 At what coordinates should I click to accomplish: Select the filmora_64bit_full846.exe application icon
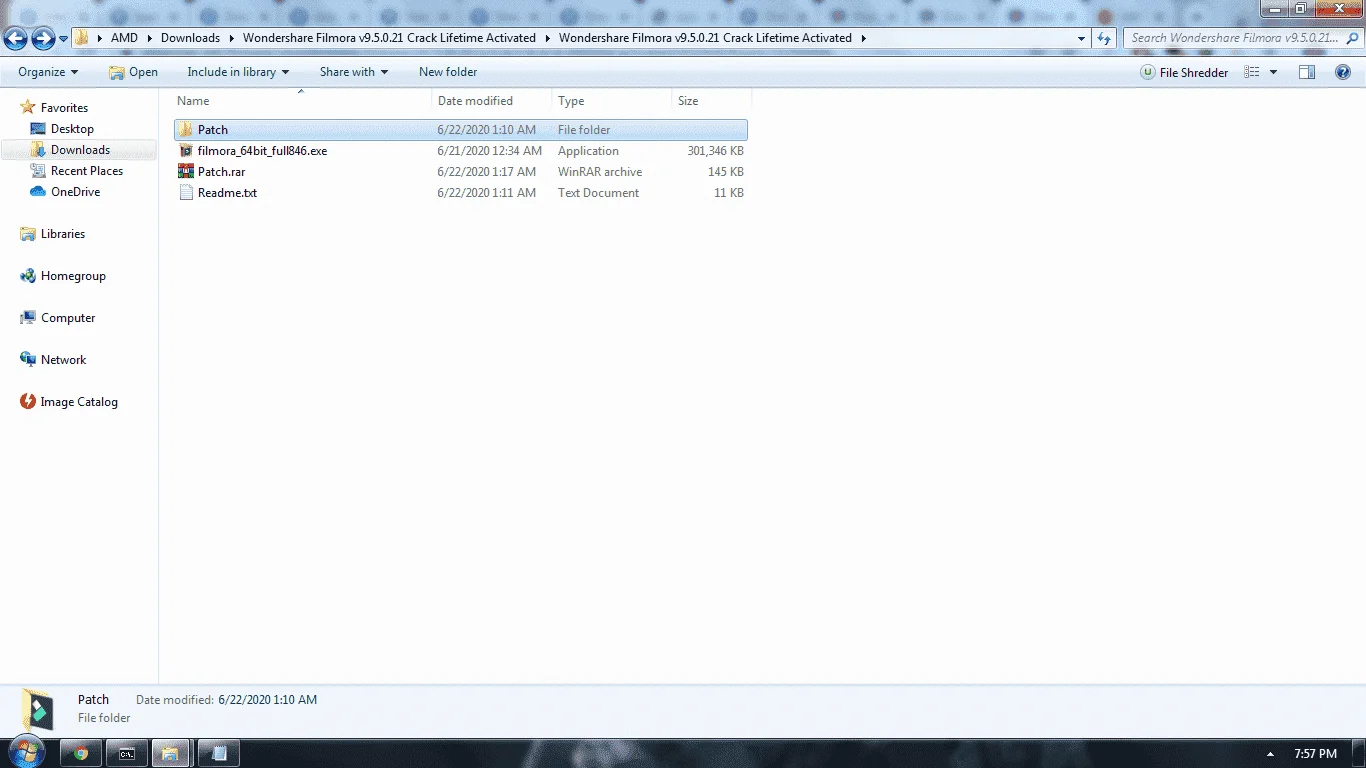click(x=185, y=151)
